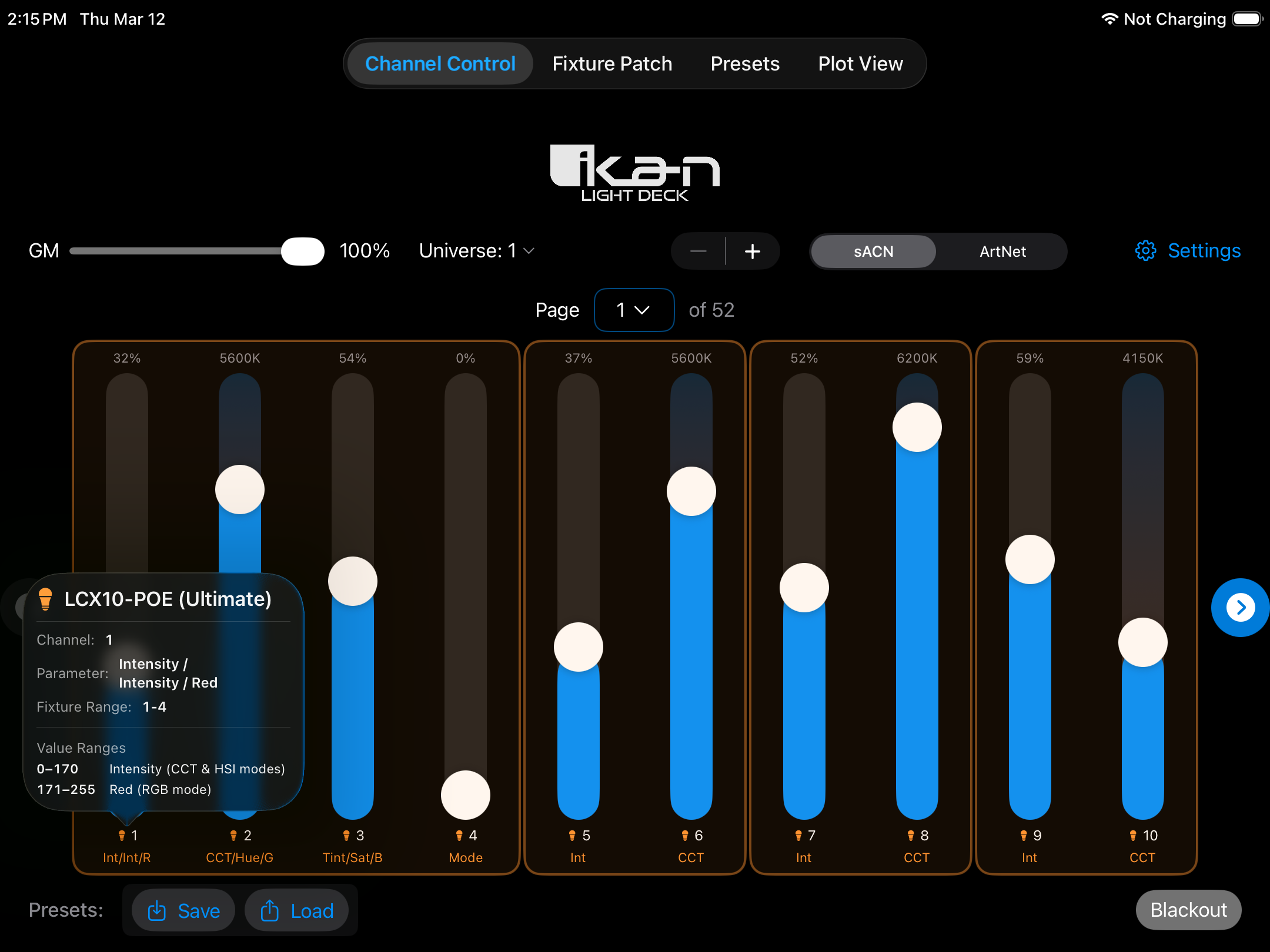Image resolution: width=1270 pixels, height=952 pixels.
Task: Click the 'CCT/Hue/G' channel label
Action: pyautogui.click(x=240, y=857)
